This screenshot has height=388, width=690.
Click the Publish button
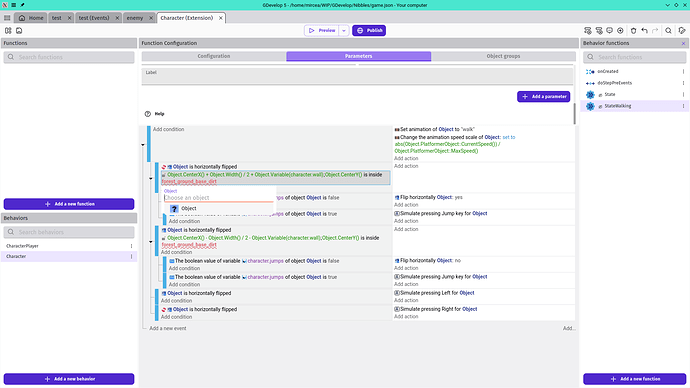pyautogui.click(x=369, y=30)
